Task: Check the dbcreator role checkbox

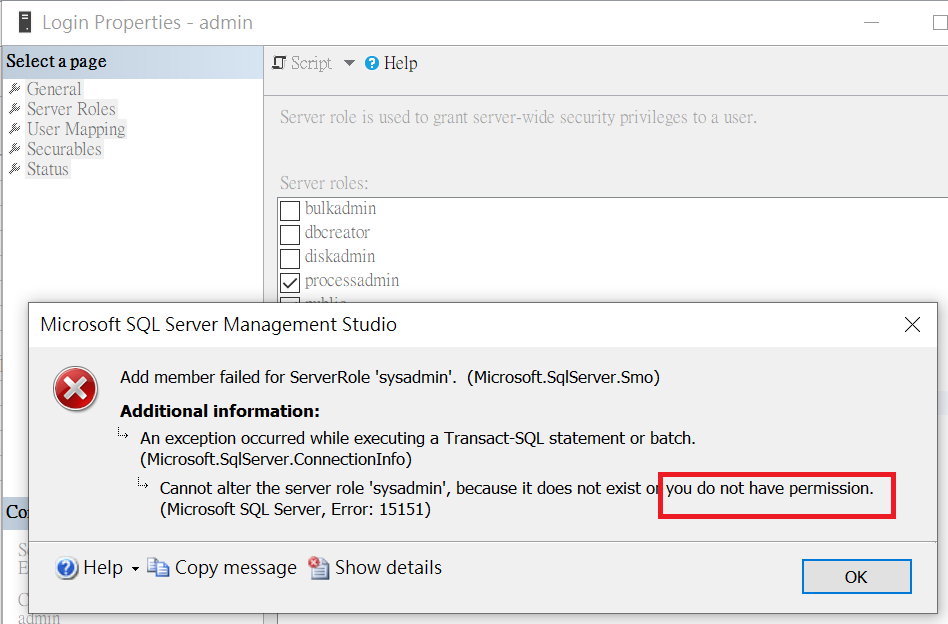Action: pyautogui.click(x=290, y=235)
